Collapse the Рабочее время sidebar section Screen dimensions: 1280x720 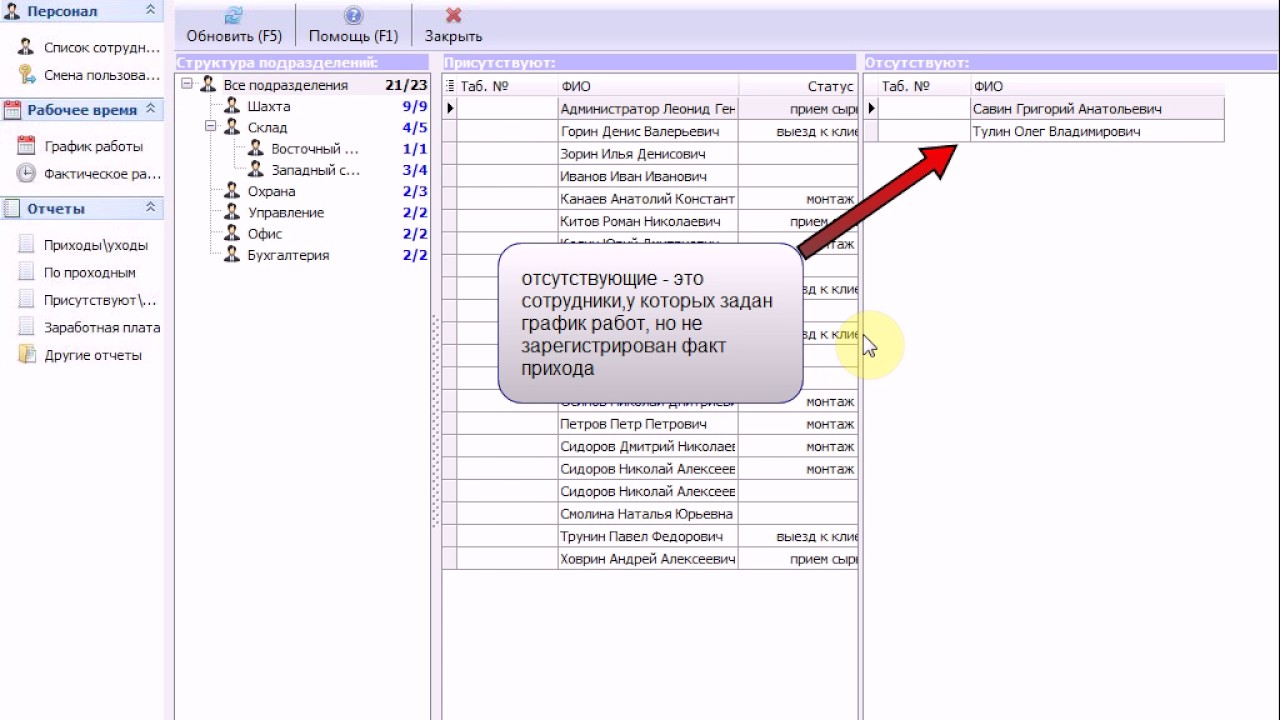tap(150, 109)
